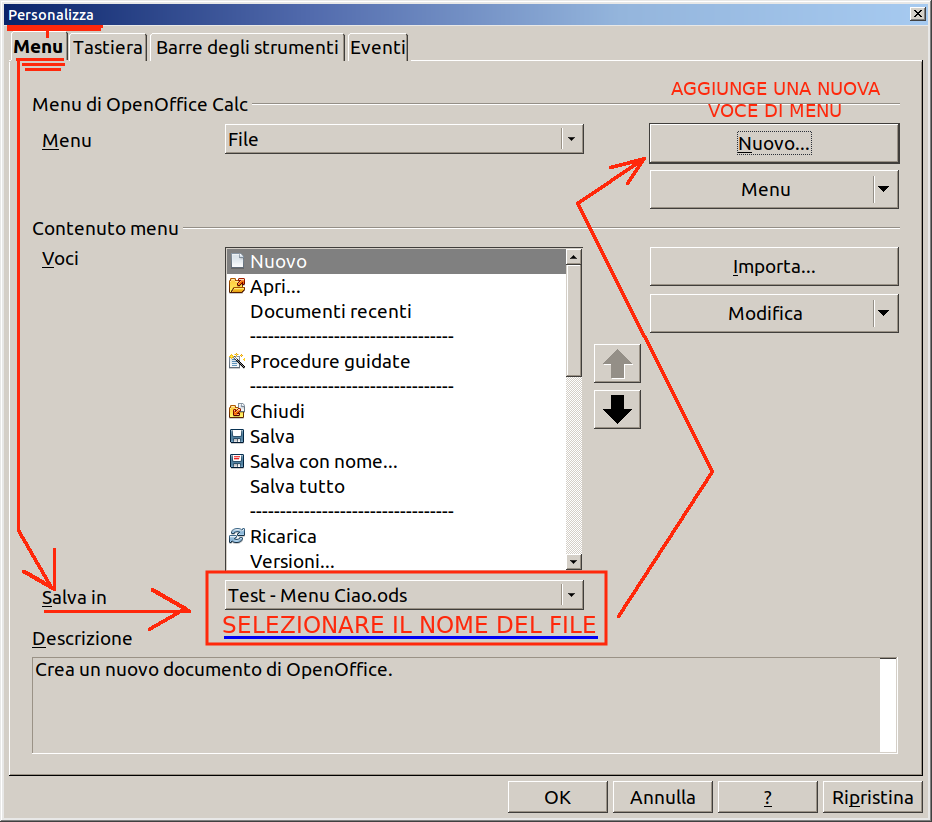Click the Salva floppy disk icon
This screenshot has height=822, width=932.
coord(237,436)
